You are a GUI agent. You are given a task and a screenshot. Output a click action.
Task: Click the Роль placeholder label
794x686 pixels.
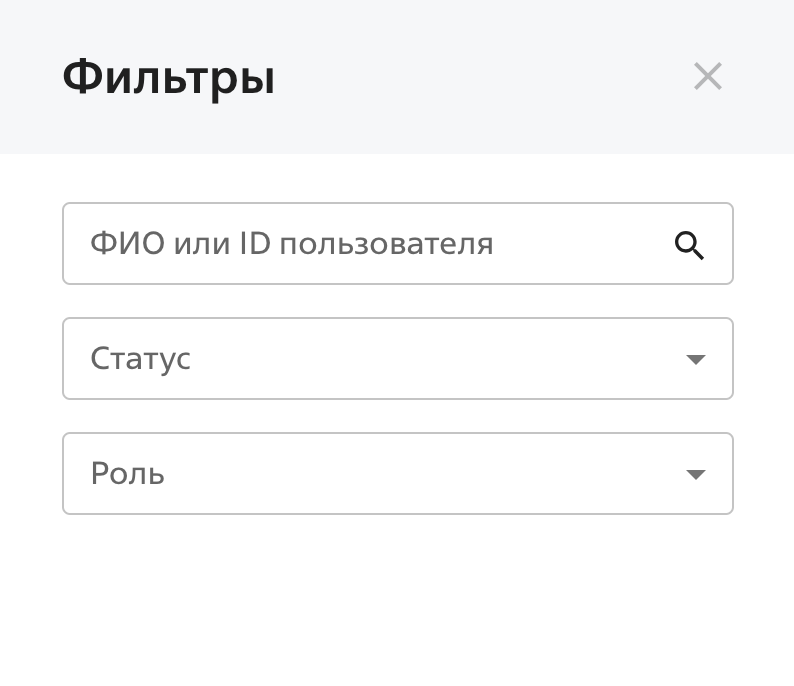tap(127, 474)
